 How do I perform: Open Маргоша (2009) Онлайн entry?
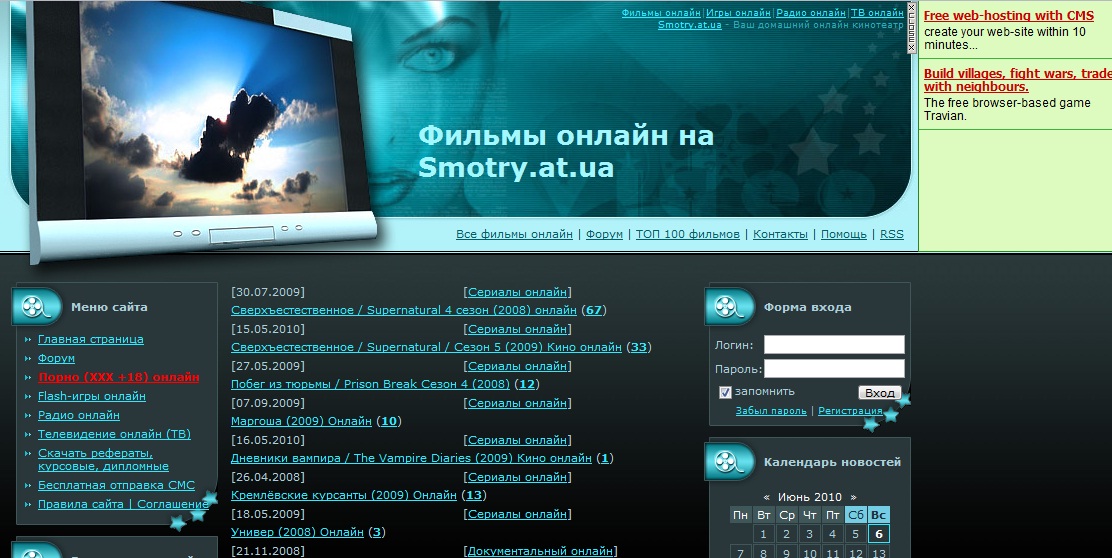(301, 420)
